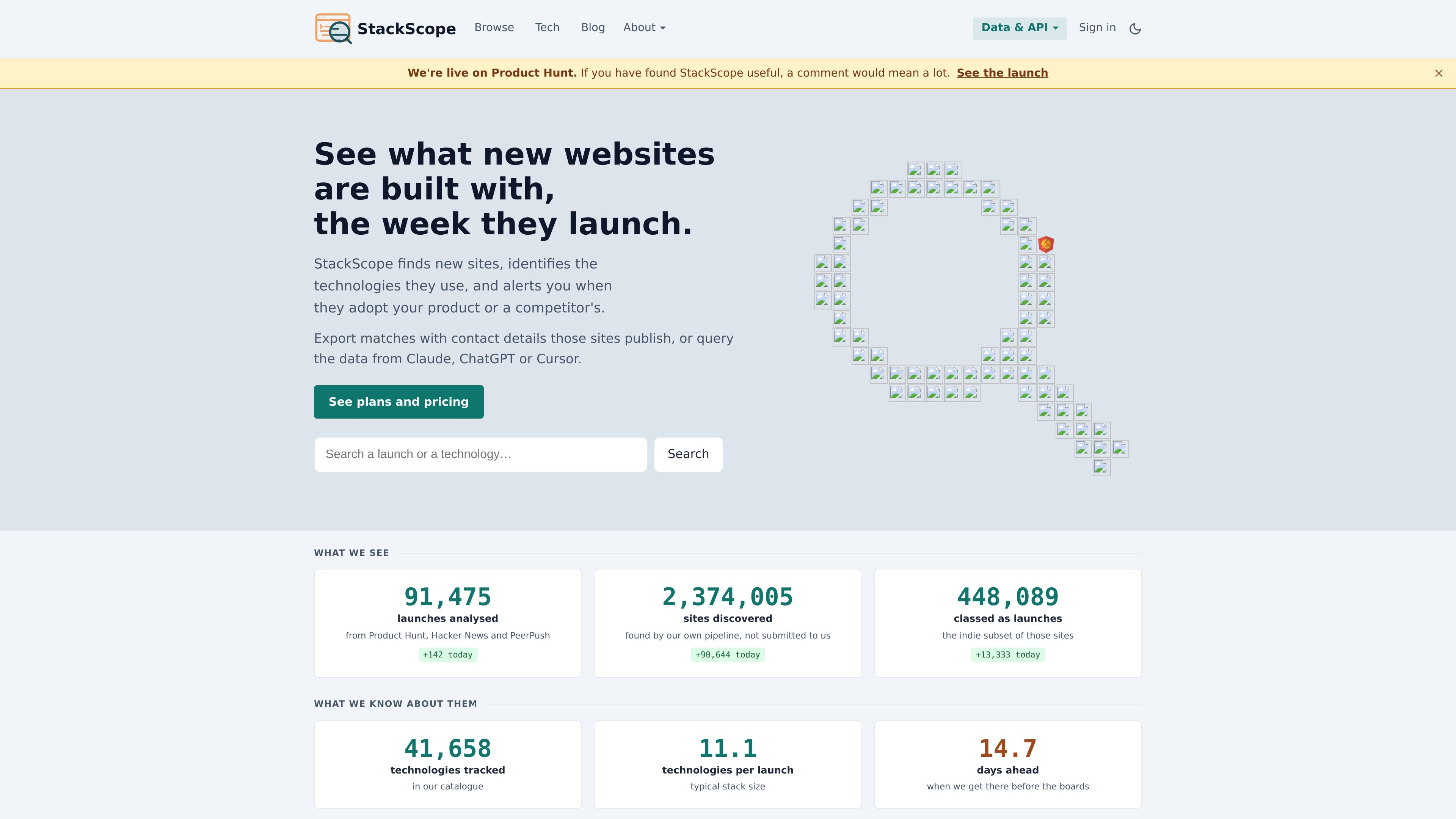Image resolution: width=1456 pixels, height=819 pixels.
Task: Open the Tech menu item
Action: [x=547, y=28]
